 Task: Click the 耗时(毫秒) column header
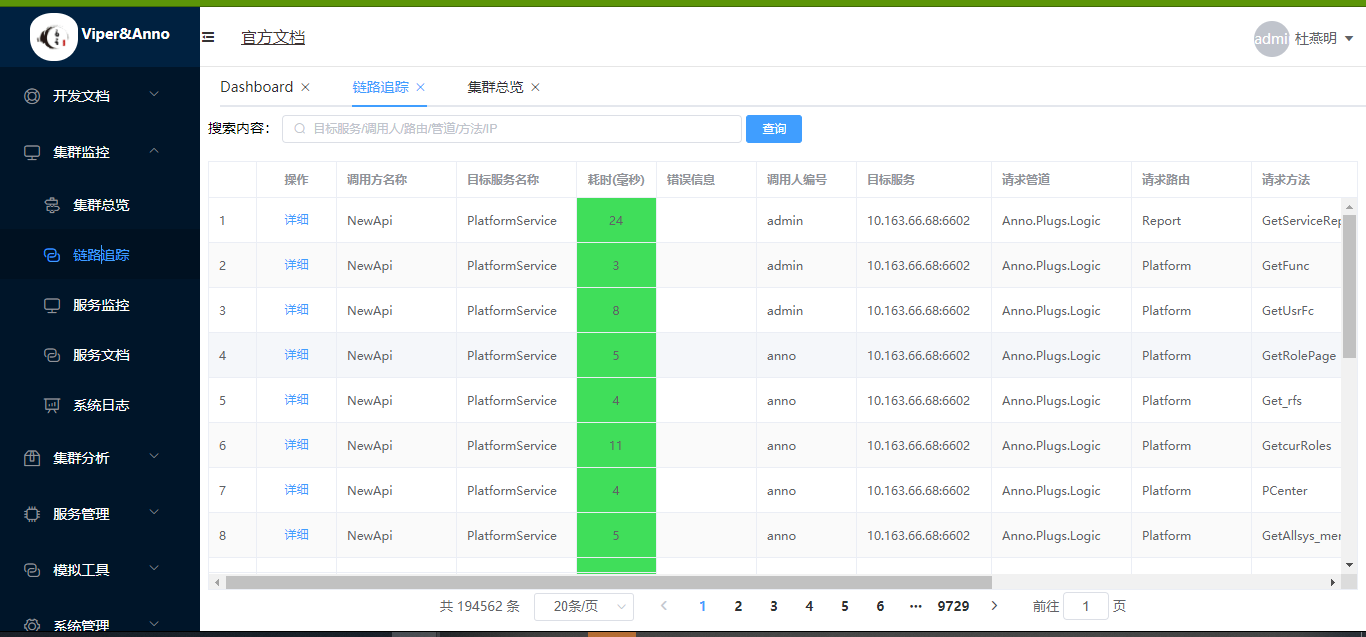616,180
